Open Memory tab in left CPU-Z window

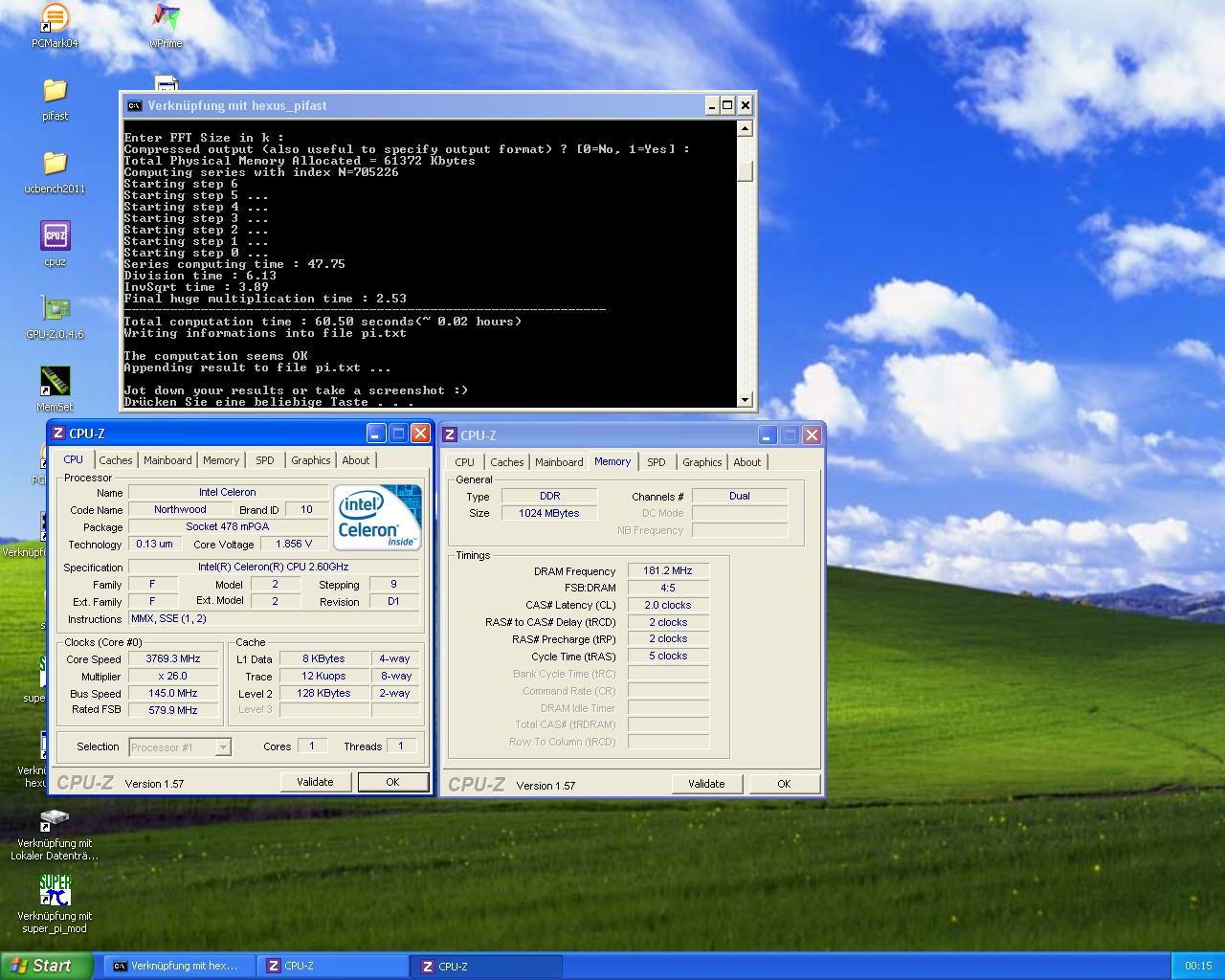(221, 460)
